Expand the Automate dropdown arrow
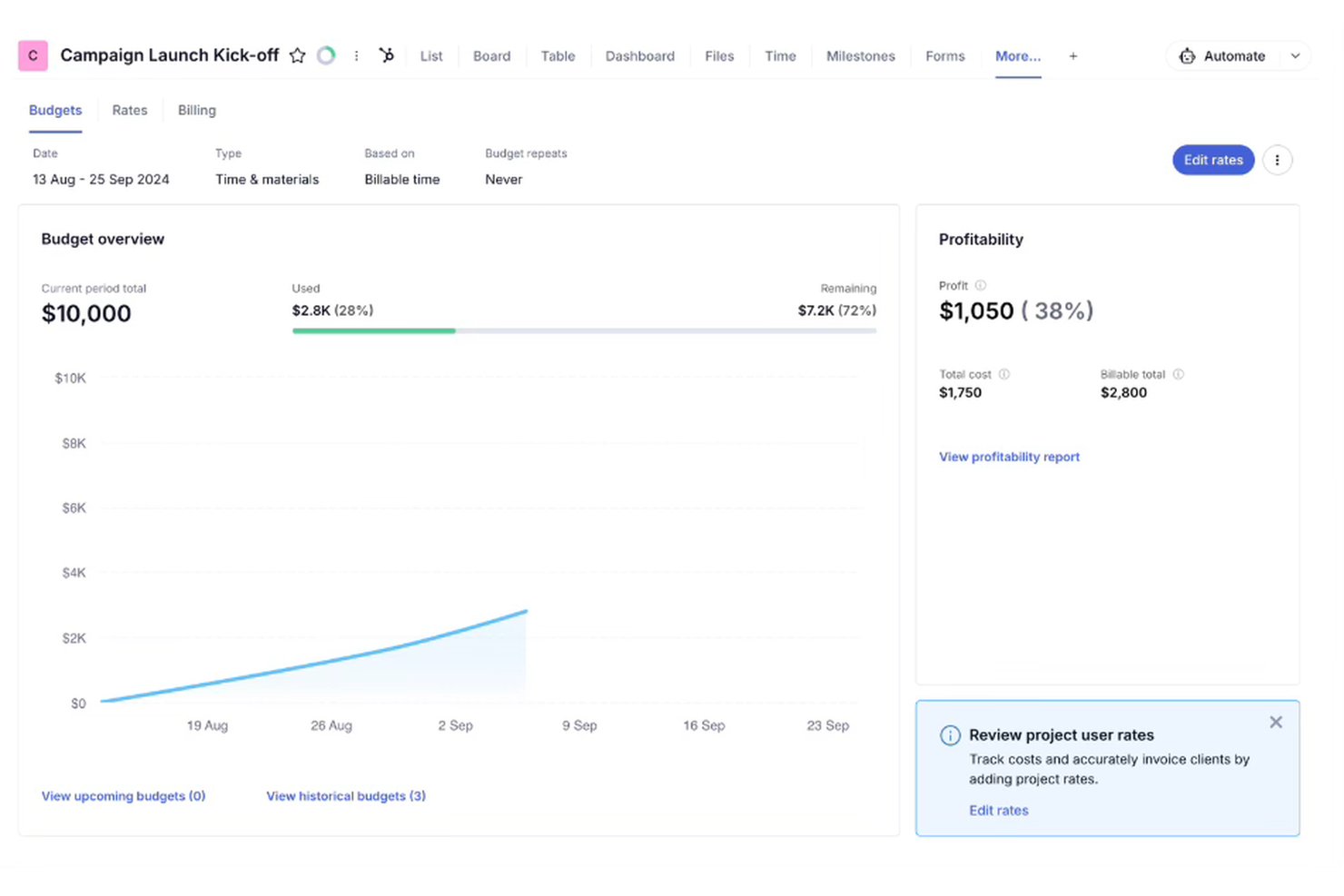 tap(1296, 56)
